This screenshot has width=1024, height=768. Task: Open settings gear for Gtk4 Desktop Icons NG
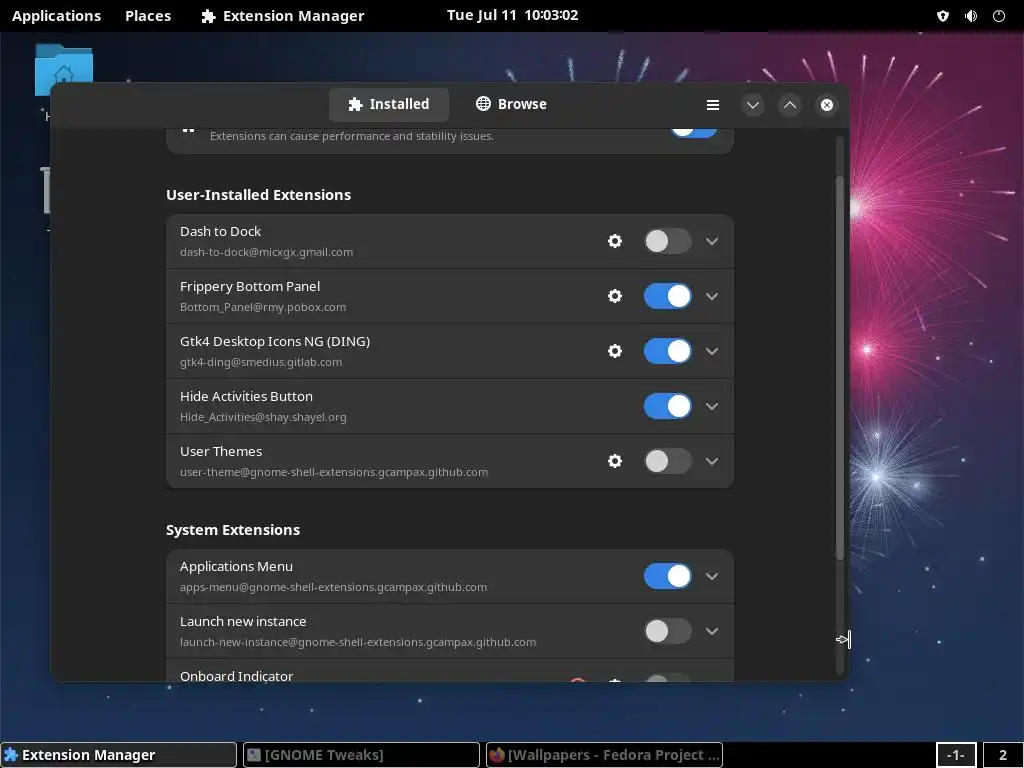pos(615,351)
